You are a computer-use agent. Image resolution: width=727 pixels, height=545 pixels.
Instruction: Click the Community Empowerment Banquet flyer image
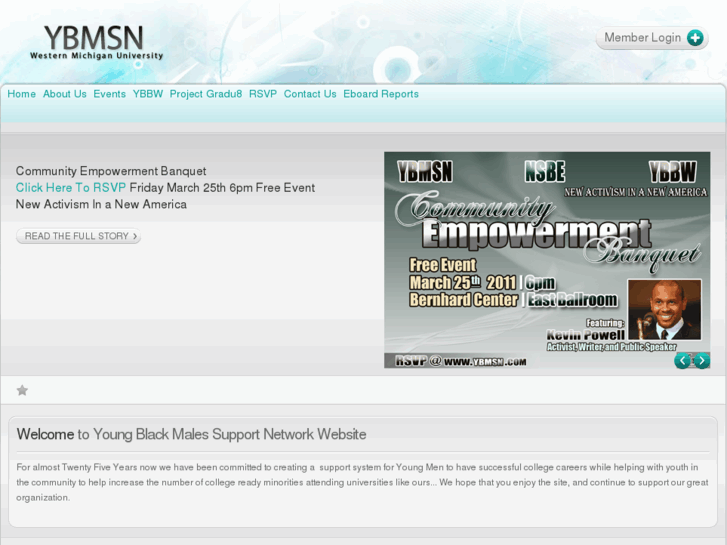547,260
